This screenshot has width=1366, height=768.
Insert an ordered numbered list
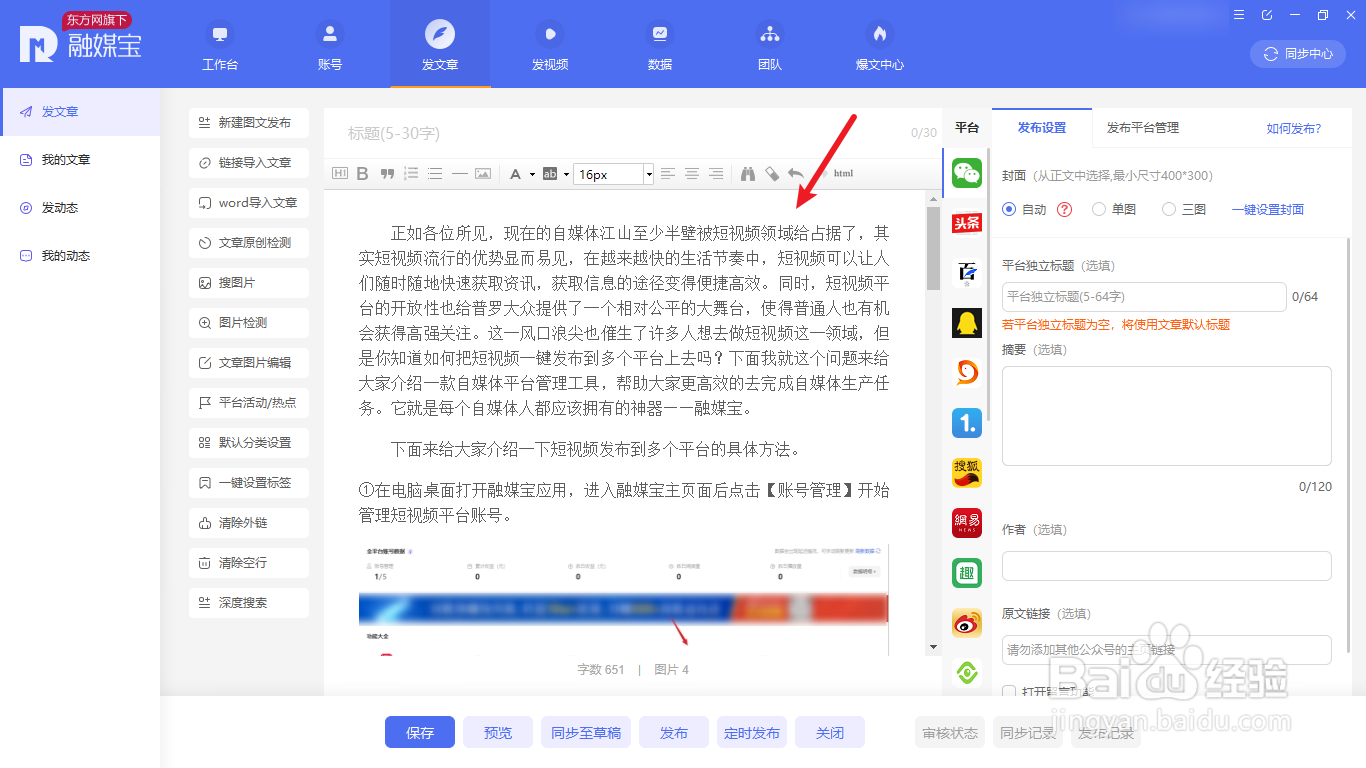click(411, 174)
